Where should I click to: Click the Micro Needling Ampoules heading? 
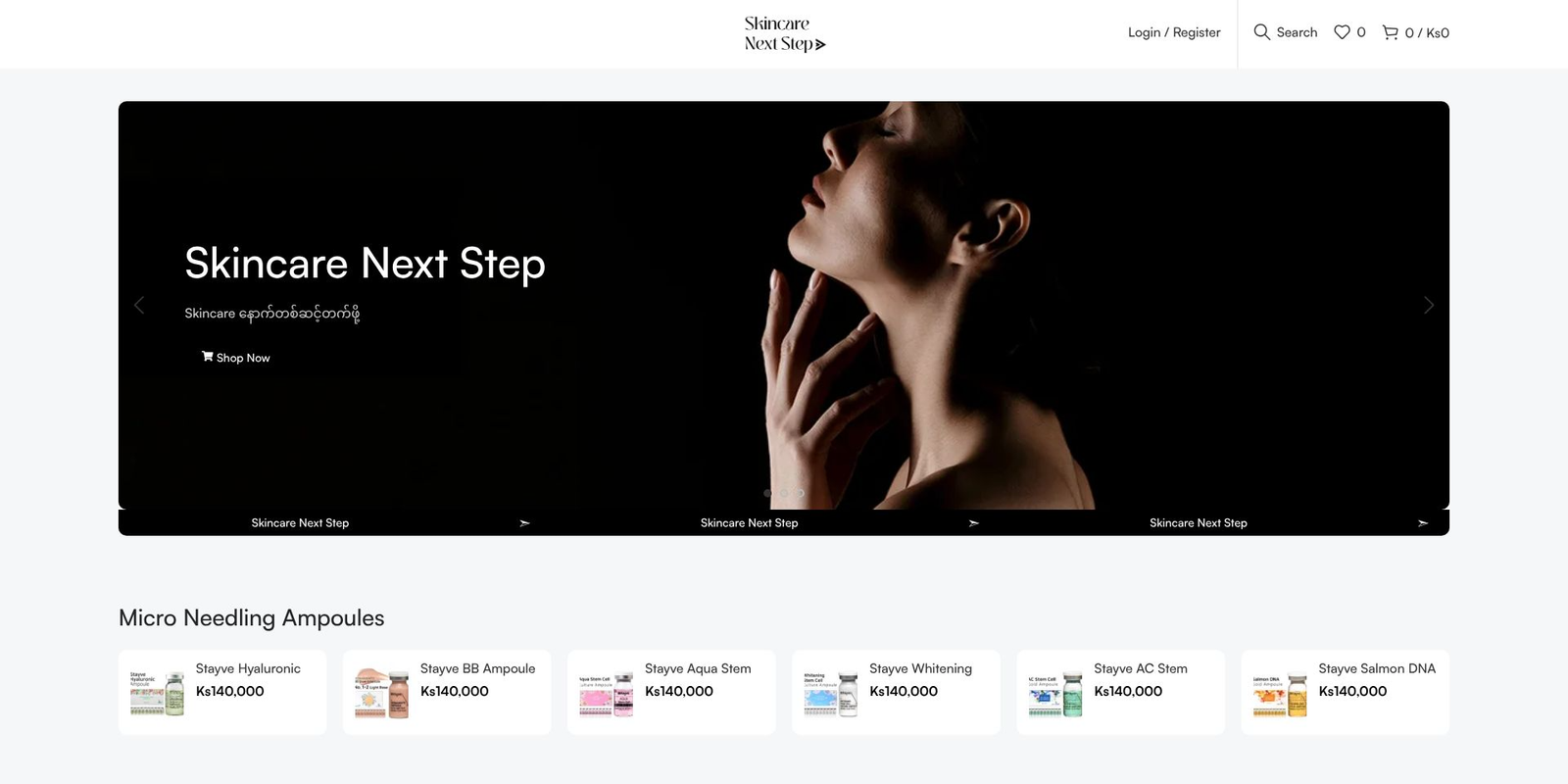(251, 617)
